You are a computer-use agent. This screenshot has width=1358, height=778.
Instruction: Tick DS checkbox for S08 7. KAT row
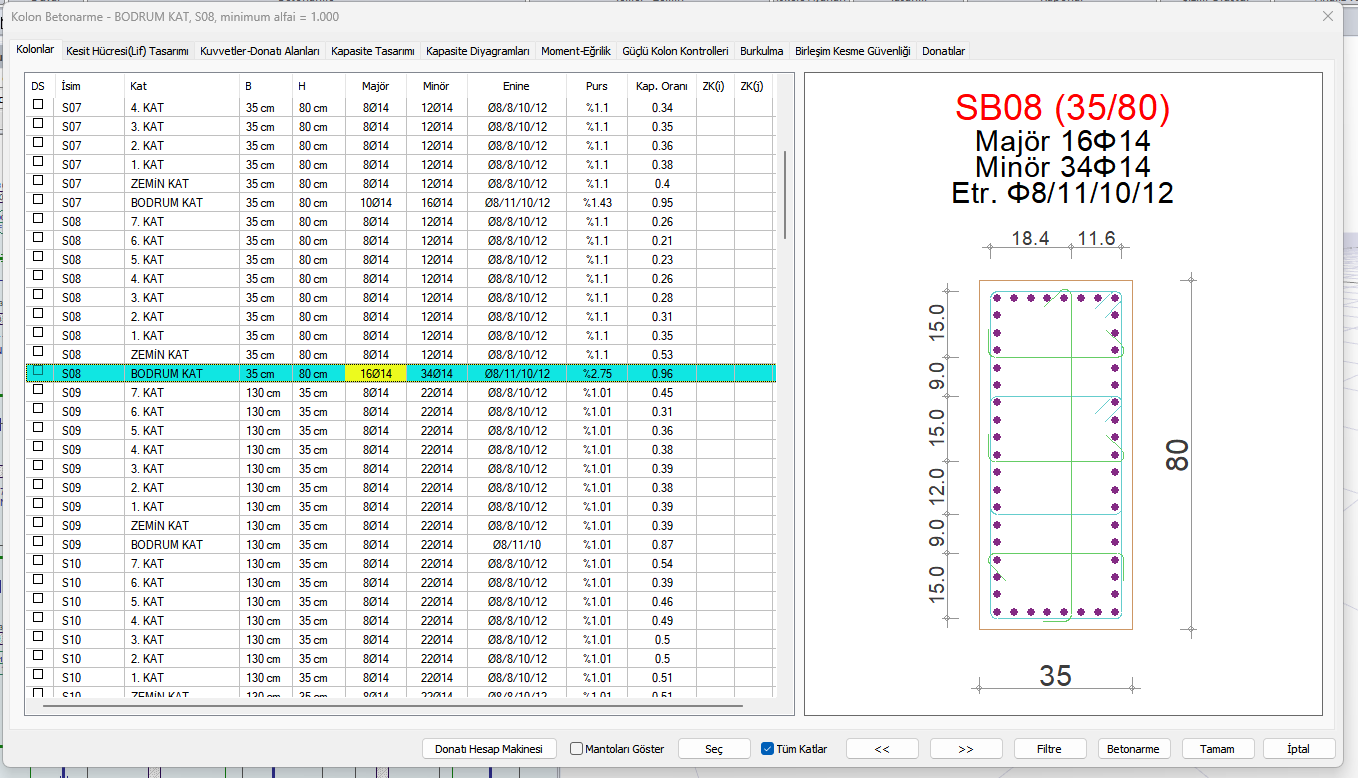[39, 218]
